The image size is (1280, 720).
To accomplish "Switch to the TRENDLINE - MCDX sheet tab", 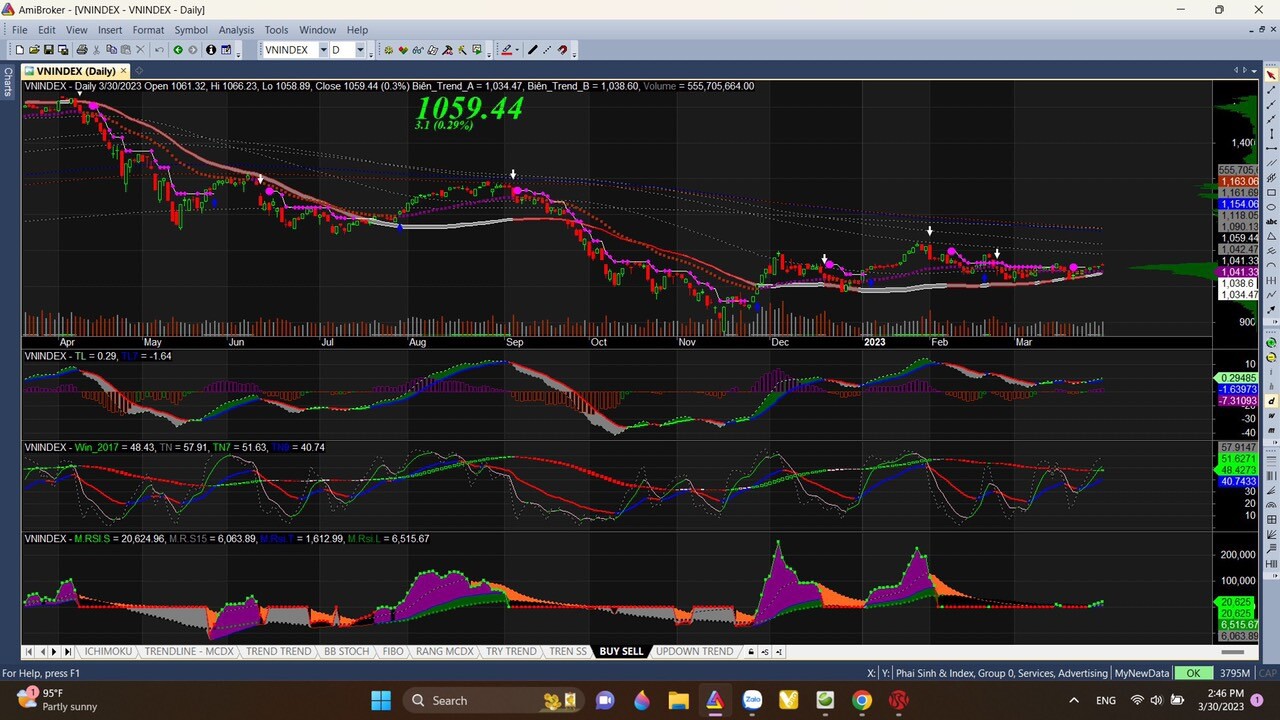I will click(x=189, y=651).
